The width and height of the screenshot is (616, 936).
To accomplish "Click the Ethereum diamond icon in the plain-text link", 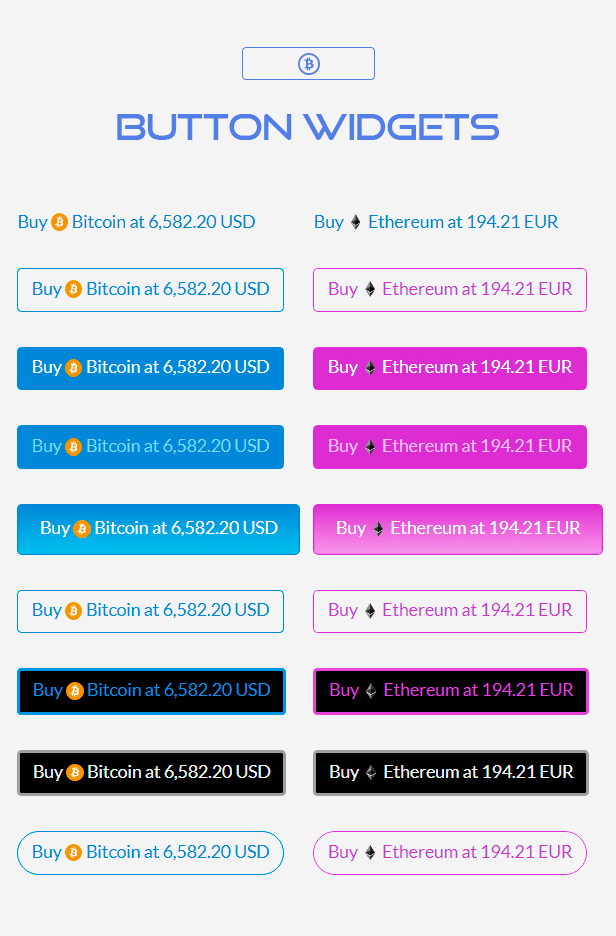I will click(355, 222).
